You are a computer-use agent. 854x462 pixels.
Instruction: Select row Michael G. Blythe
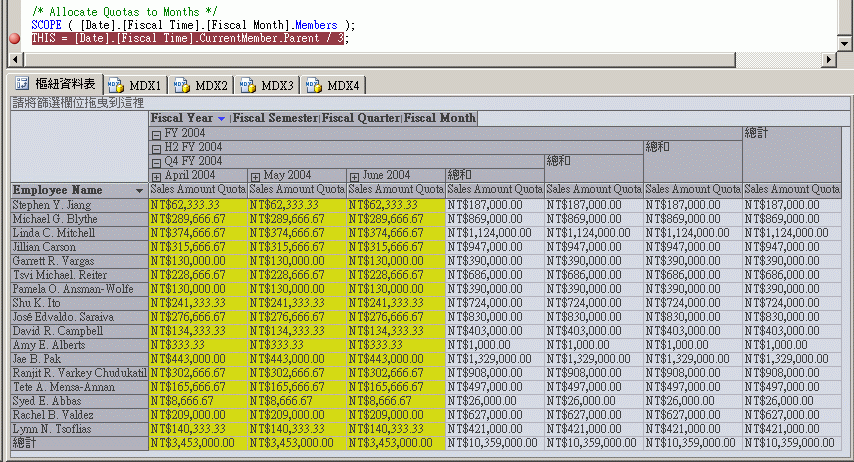[80, 219]
